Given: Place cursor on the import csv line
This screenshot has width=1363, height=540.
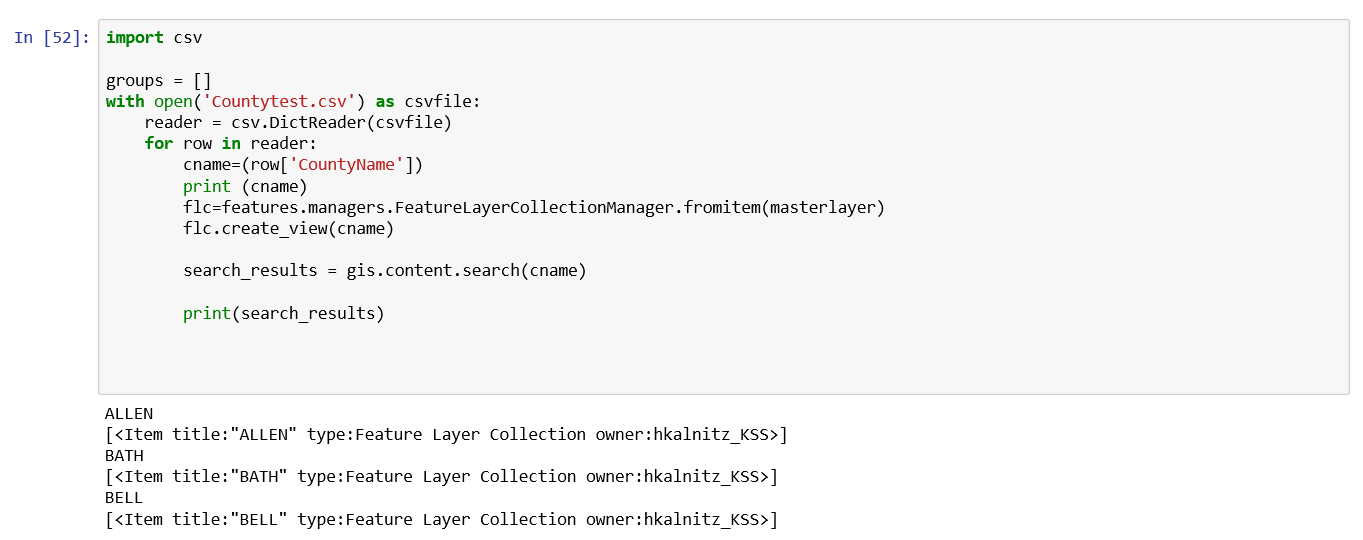Looking at the screenshot, I should 154,38.
